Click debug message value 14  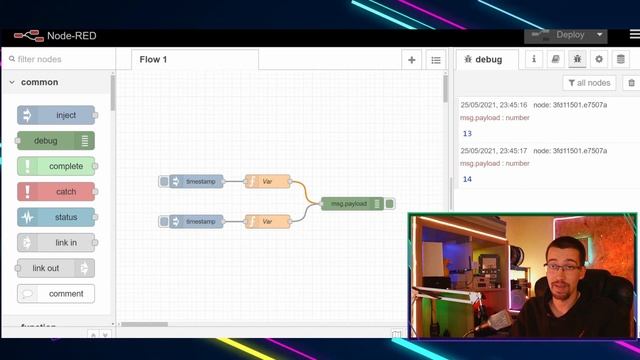click(x=467, y=179)
